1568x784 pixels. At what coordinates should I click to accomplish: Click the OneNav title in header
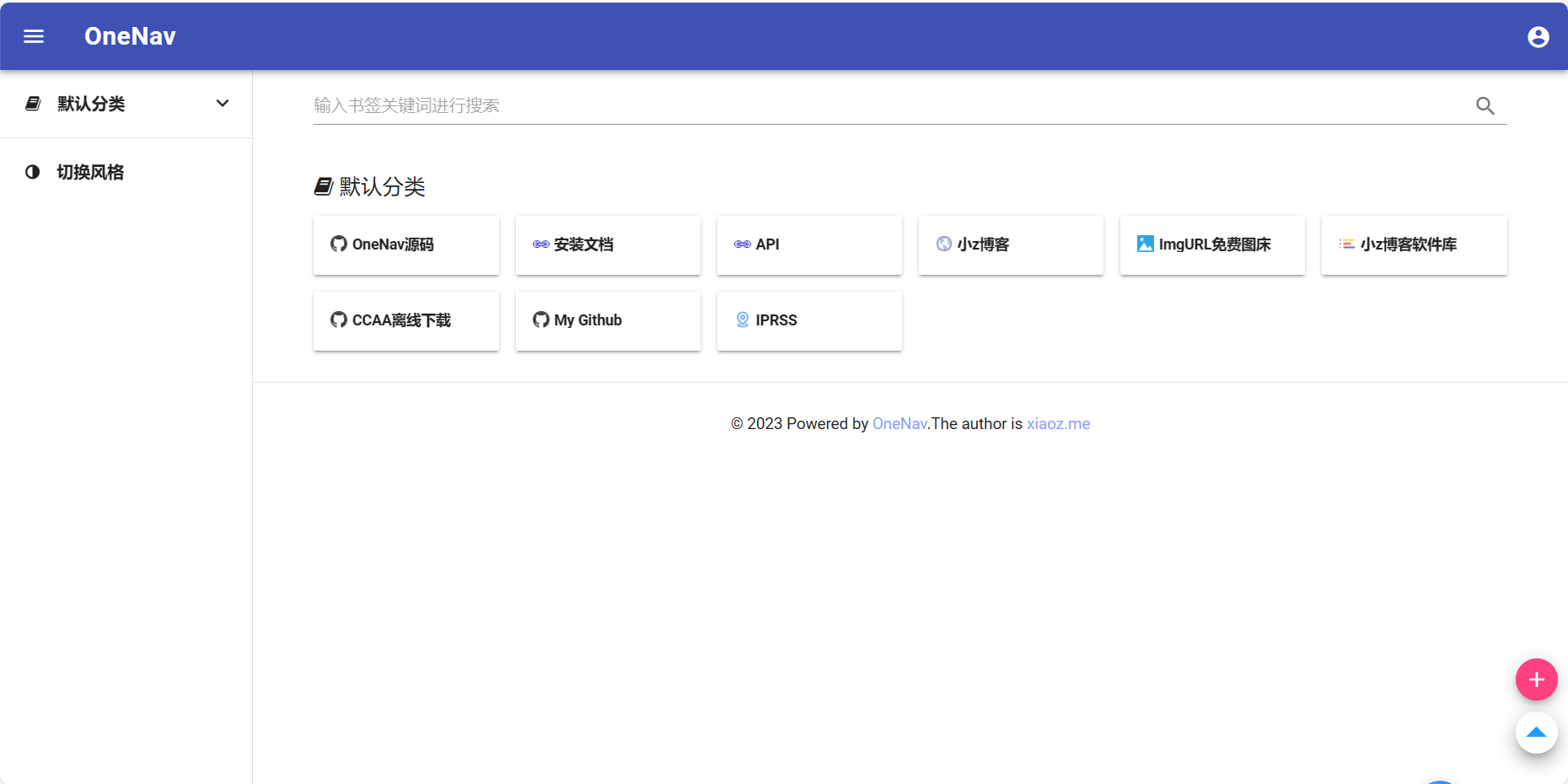pos(130,36)
